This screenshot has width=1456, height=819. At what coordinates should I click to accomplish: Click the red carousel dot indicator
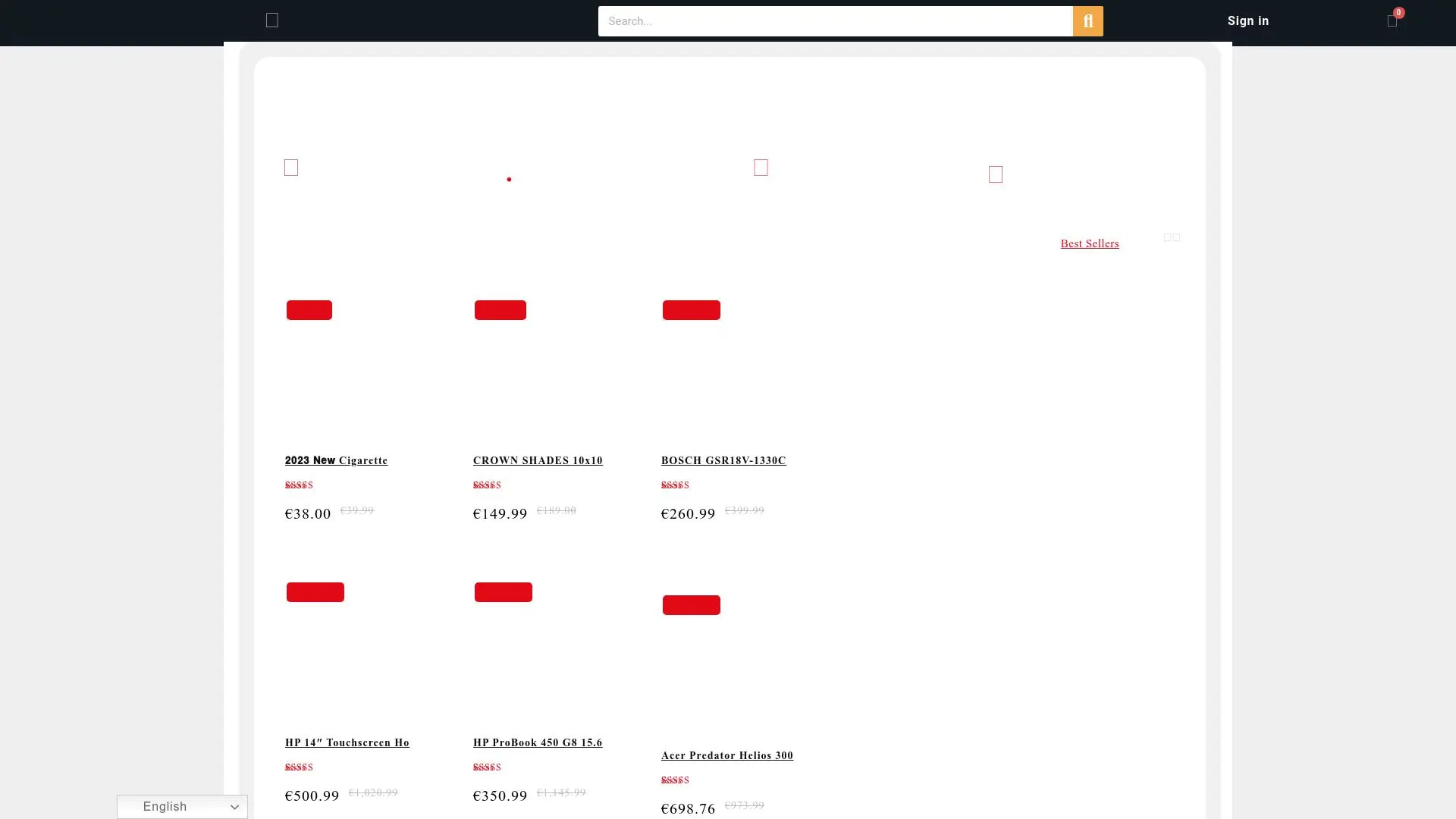click(509, 180)
